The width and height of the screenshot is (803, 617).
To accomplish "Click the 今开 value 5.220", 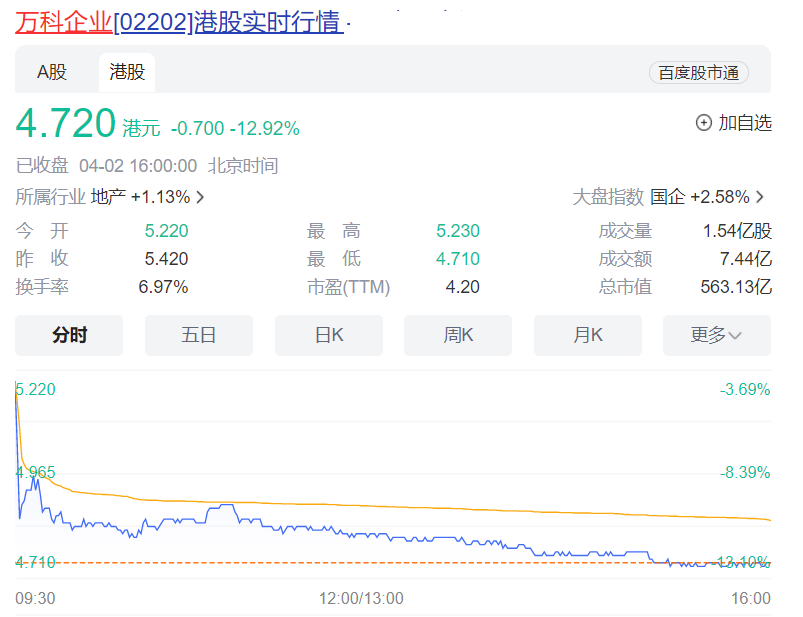I will point(166,231).
